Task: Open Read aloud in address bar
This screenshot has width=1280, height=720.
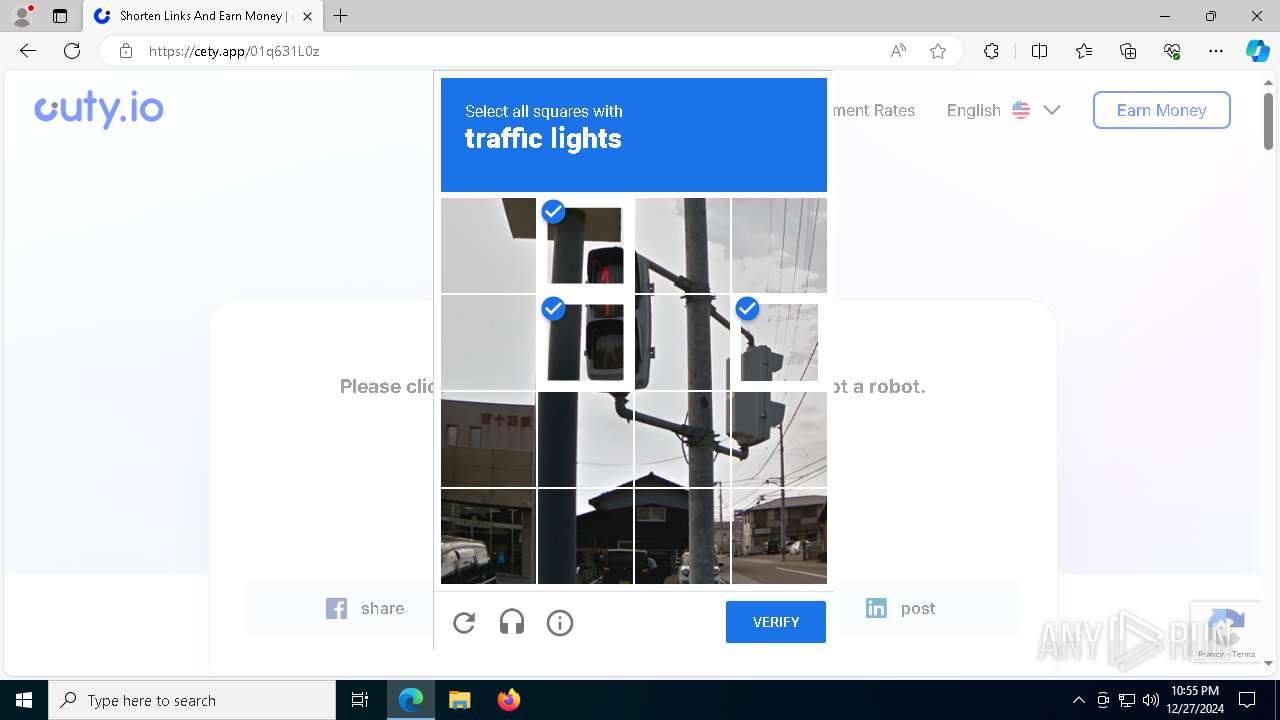Action: (x=898, y=51)
